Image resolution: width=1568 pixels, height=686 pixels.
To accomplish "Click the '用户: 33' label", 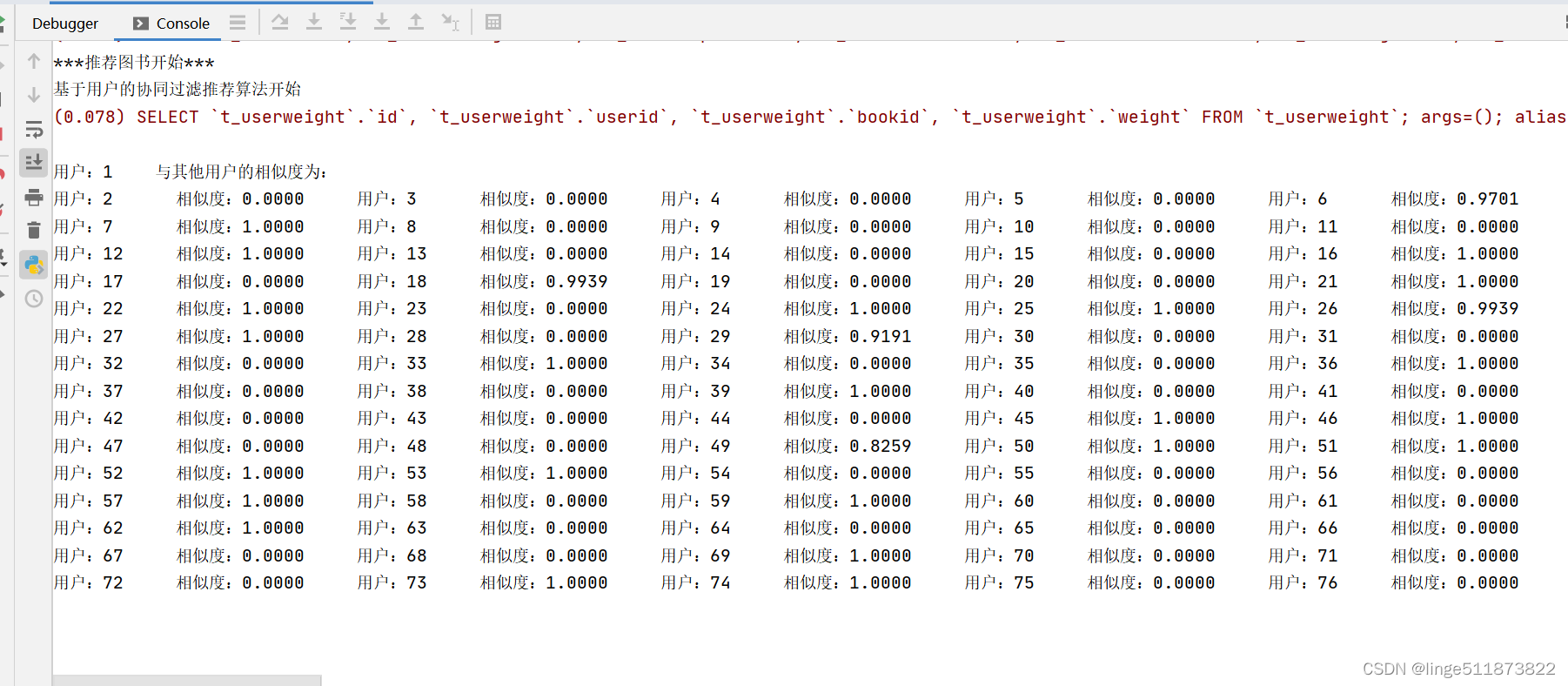I will coord(392,363).
